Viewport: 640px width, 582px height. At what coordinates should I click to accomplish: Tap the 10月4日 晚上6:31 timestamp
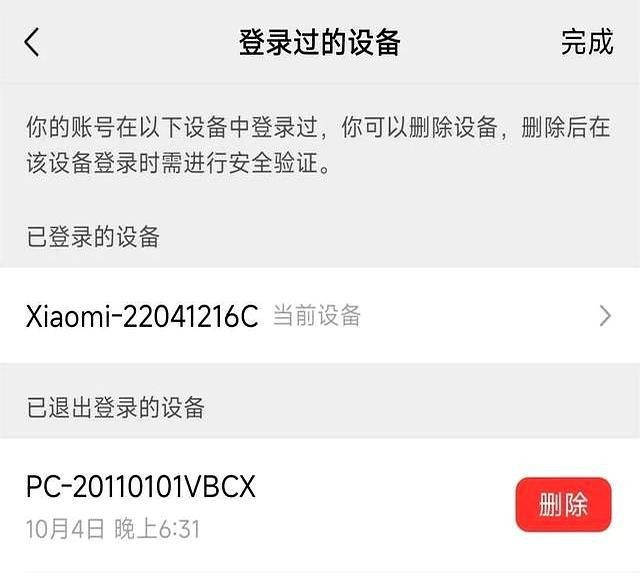[x=113, y=529]
